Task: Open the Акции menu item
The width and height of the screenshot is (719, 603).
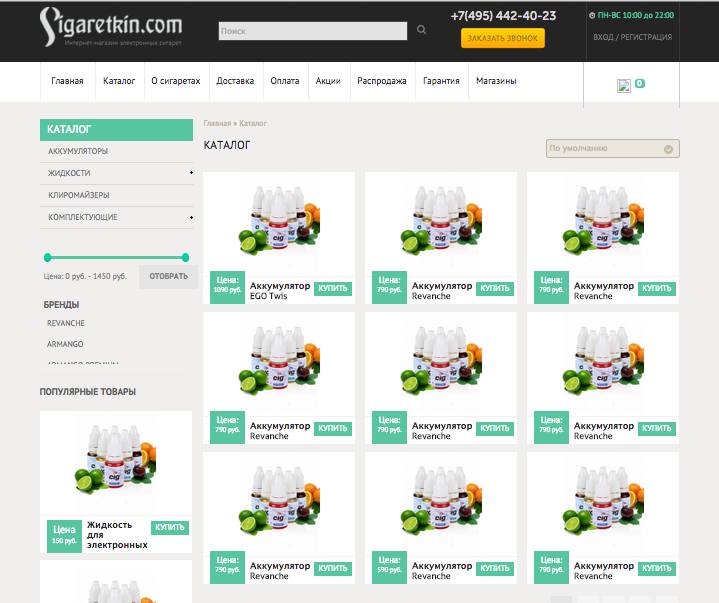Action: pyautogui.click(x=328, y=81)
